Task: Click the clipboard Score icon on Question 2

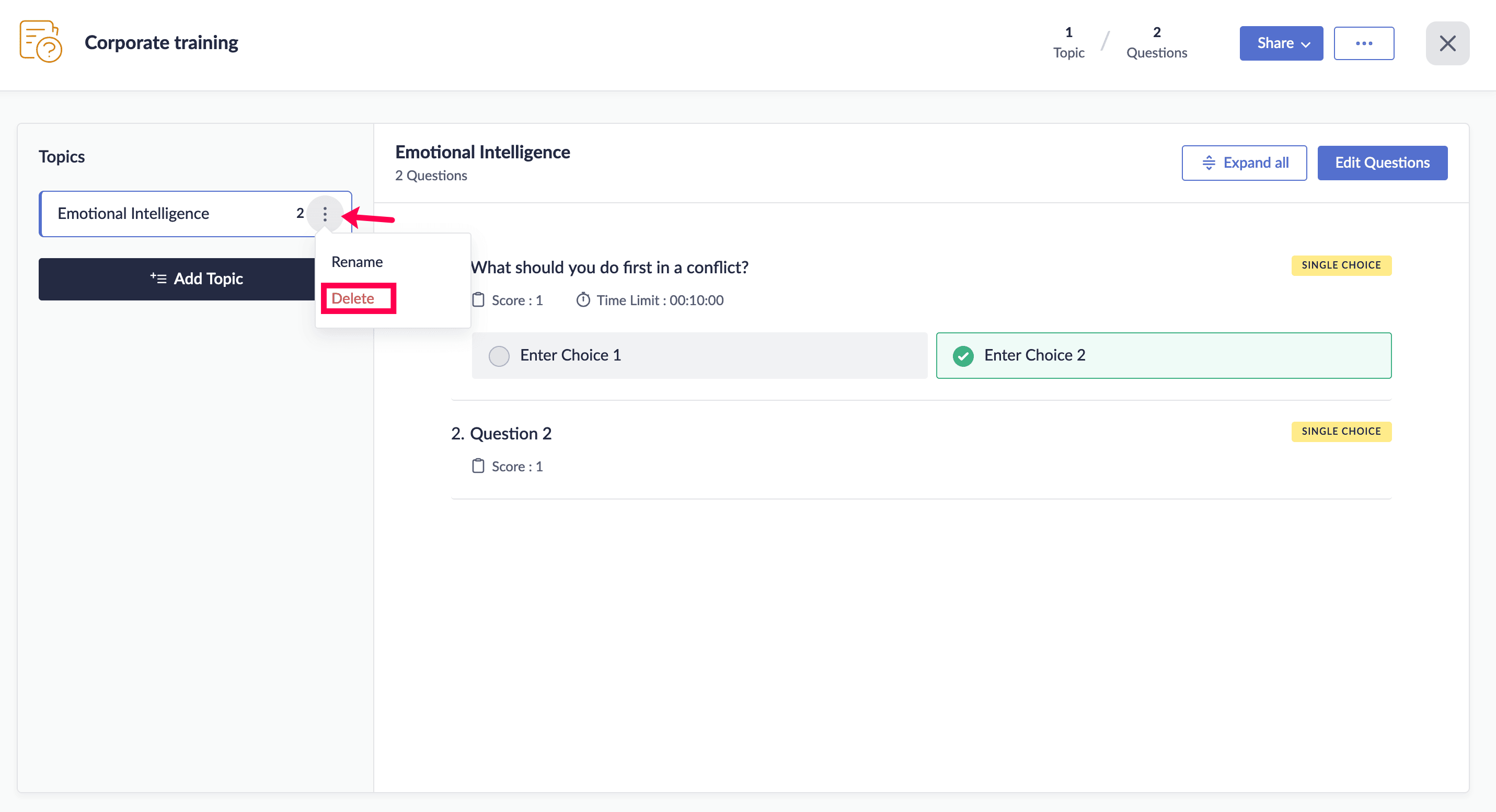Action: tap(478, 466)
